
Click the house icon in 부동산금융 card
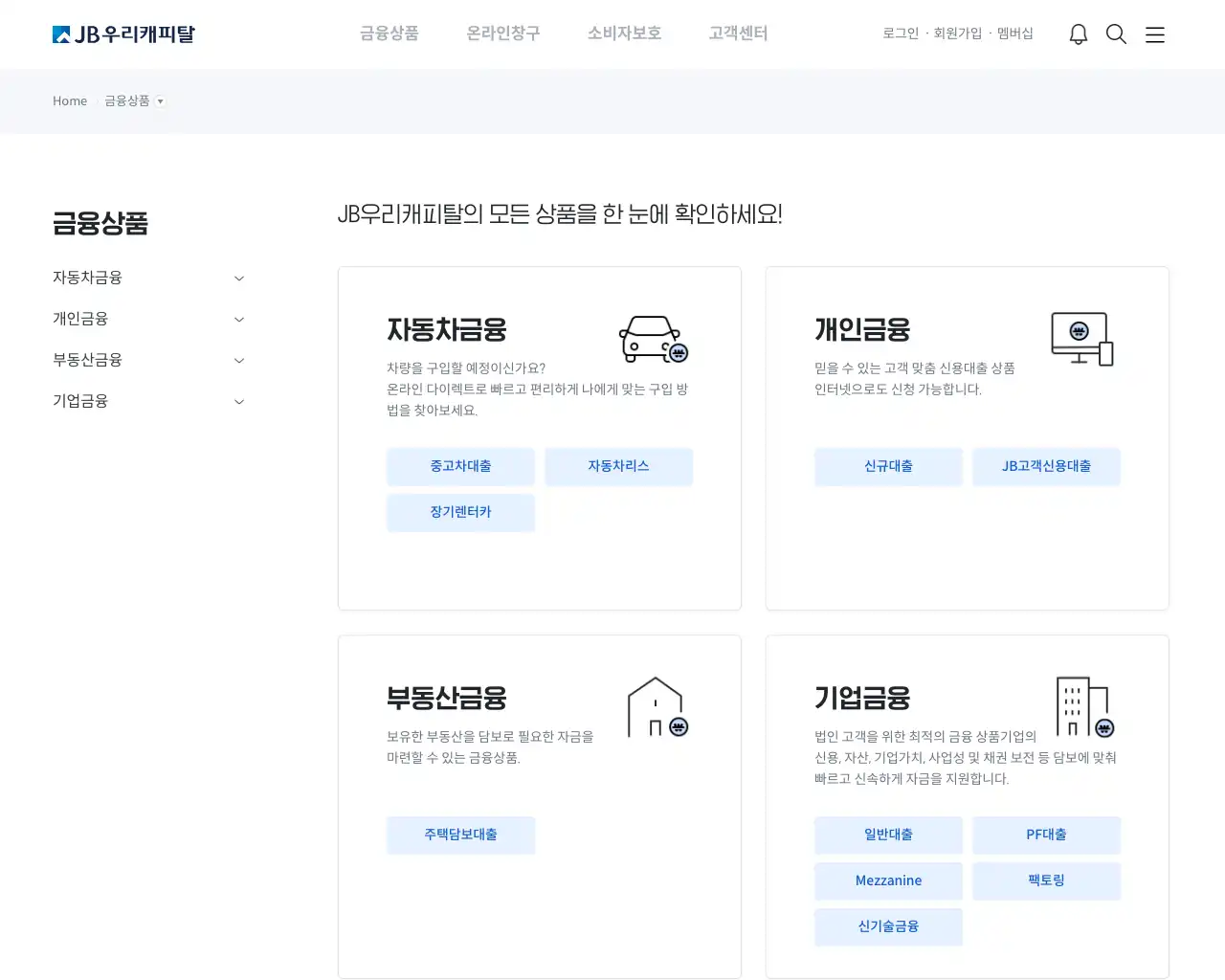(x=657, y=707)
